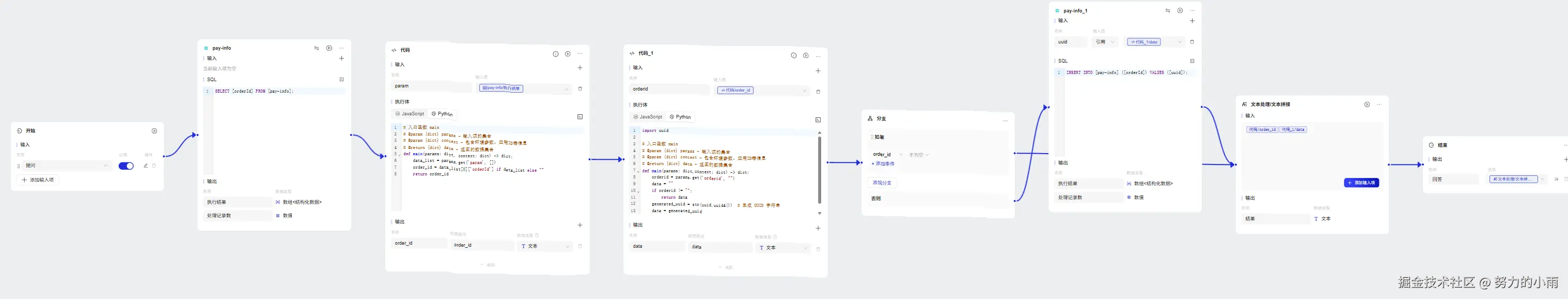Run the 代码_1 node
Image resolution: width=1568 pixels, height=299 pixels.
(806, 55)
